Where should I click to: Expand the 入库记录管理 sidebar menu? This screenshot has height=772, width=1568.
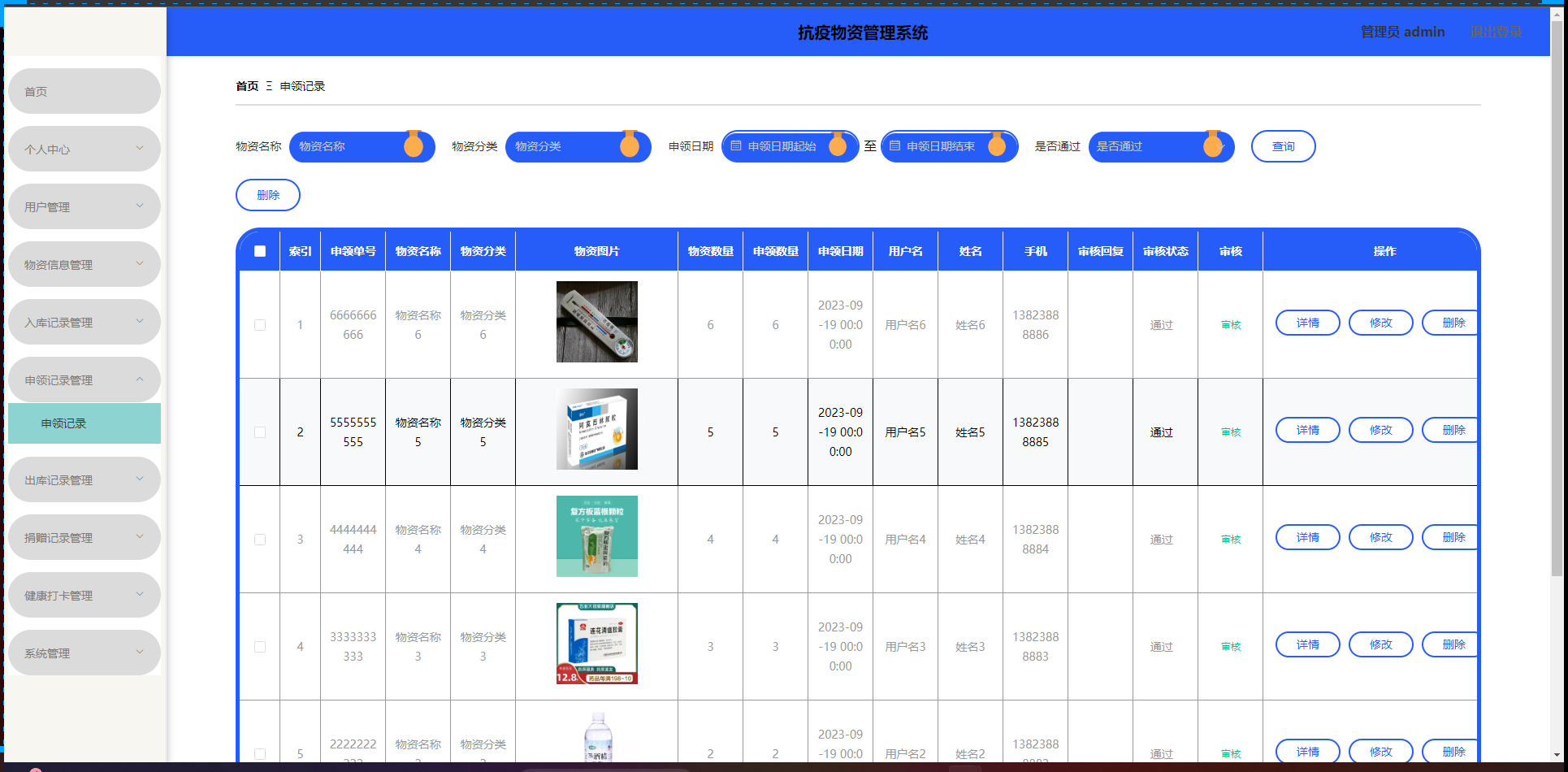point(84,322)
